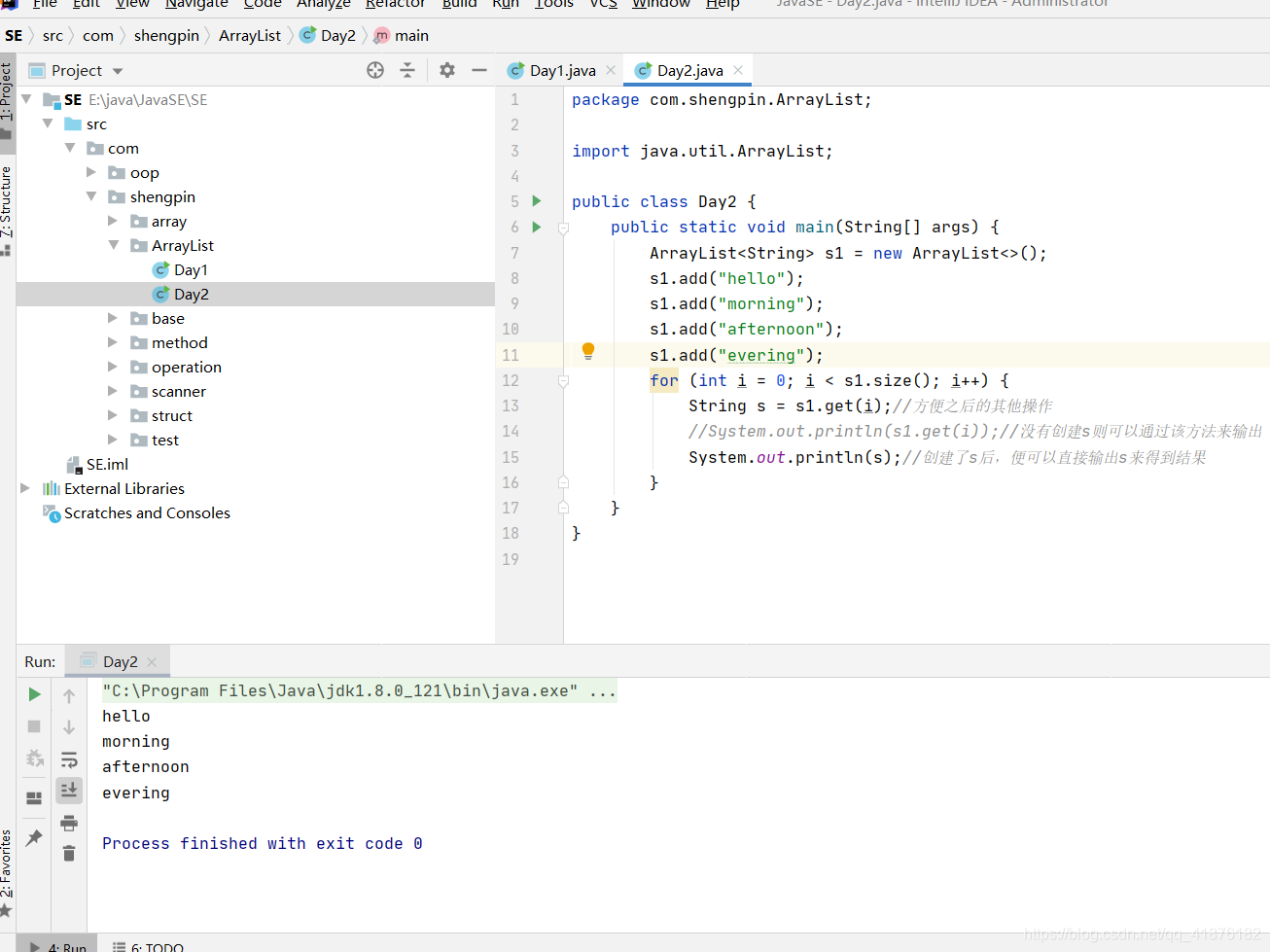The image size is (1270, 952).
Task: Click the java.exe command line in console
Action: click(359, 690)
